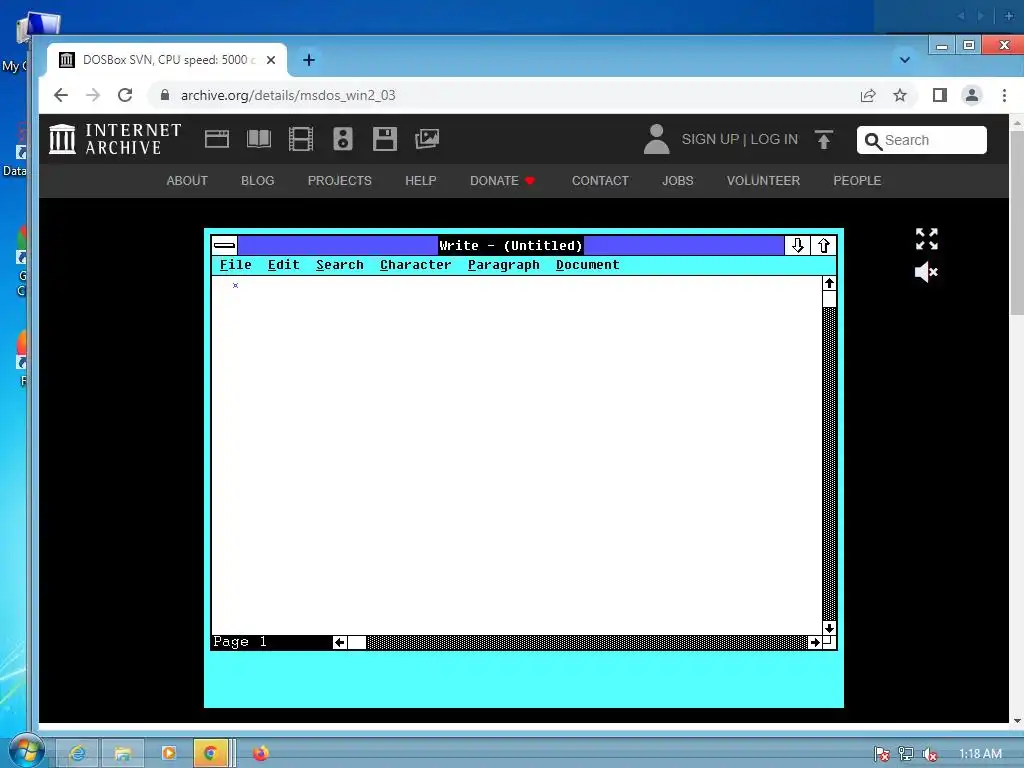Click the vertical scrollbar up arrow in Write
Screen dimensions: 1024x768
coord(829,283)
